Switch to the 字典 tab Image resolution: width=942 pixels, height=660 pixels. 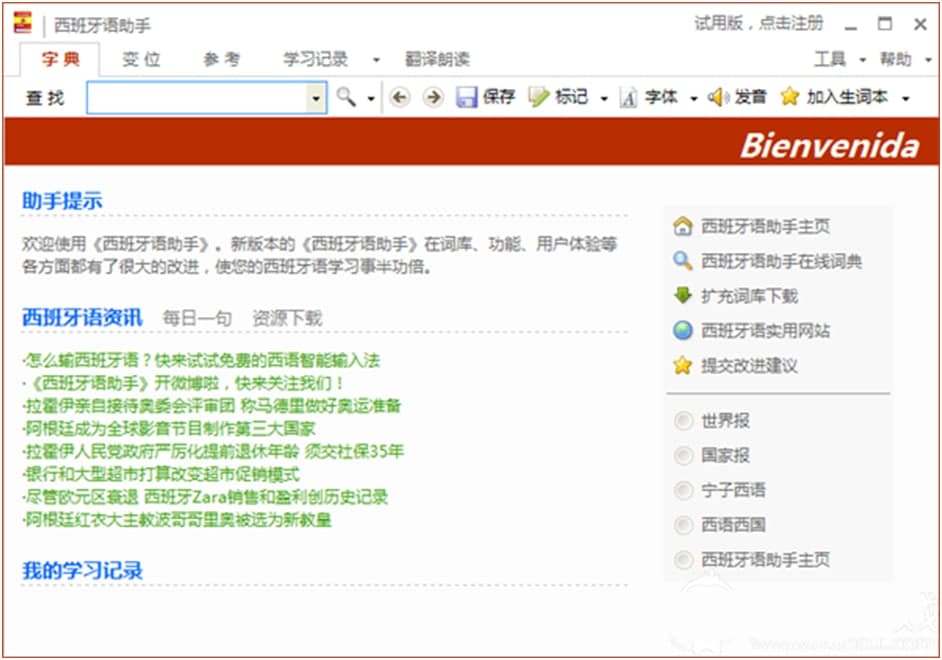60,59
